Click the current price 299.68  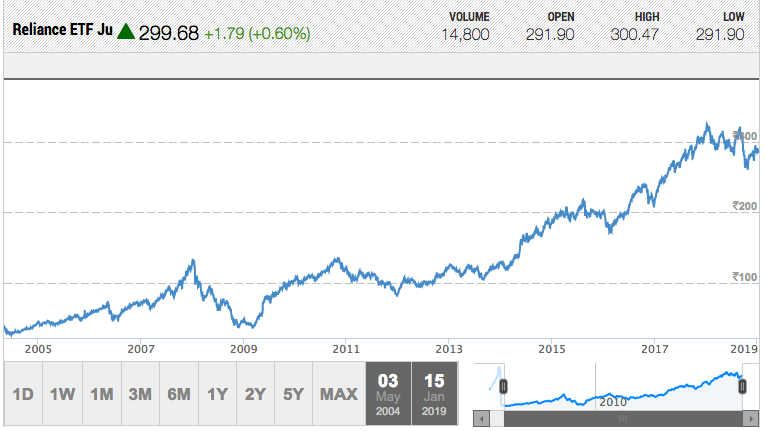pyautogui.click(x=169, y=33)
